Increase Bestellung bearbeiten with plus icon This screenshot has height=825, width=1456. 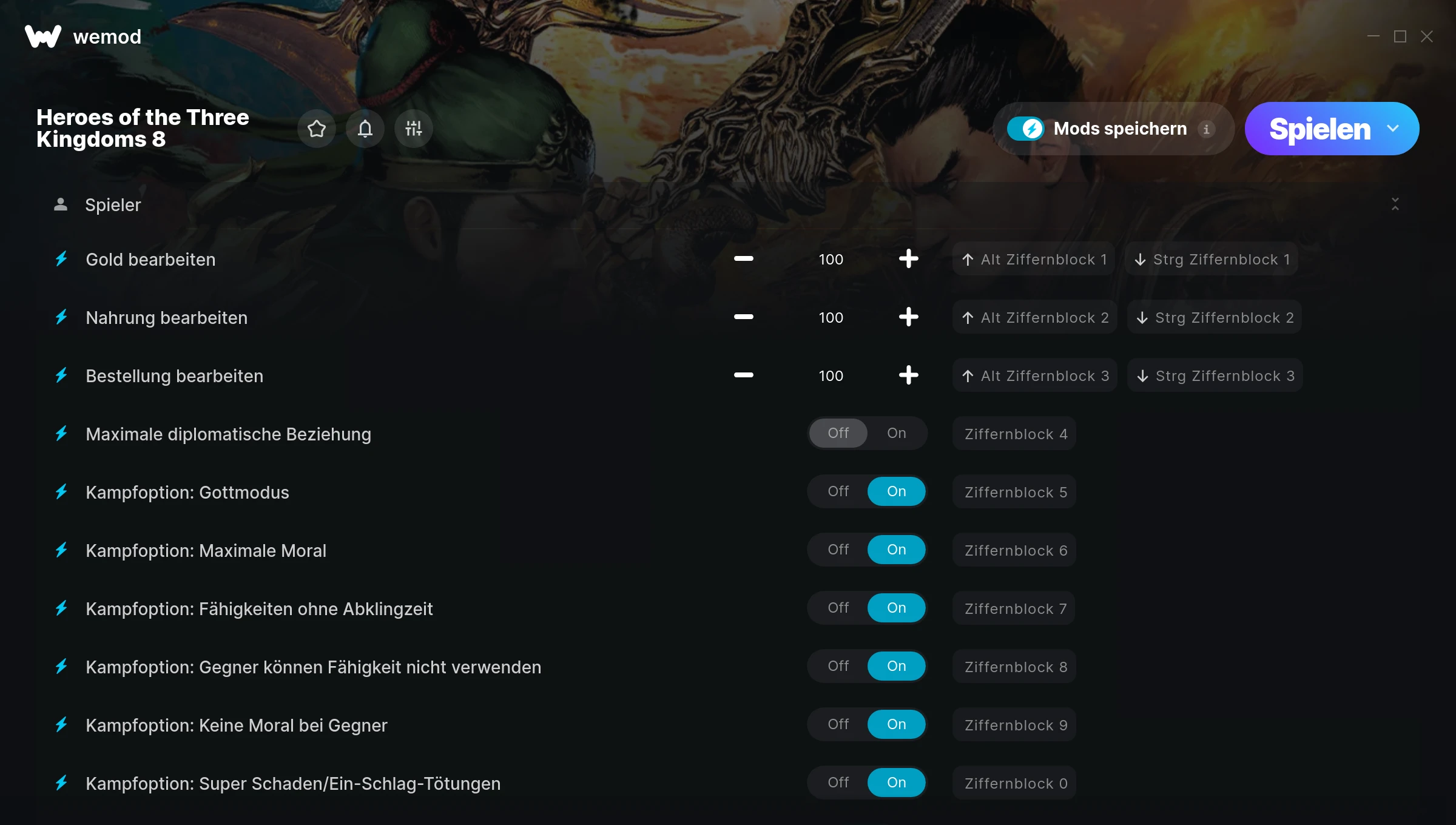[908, 375]
